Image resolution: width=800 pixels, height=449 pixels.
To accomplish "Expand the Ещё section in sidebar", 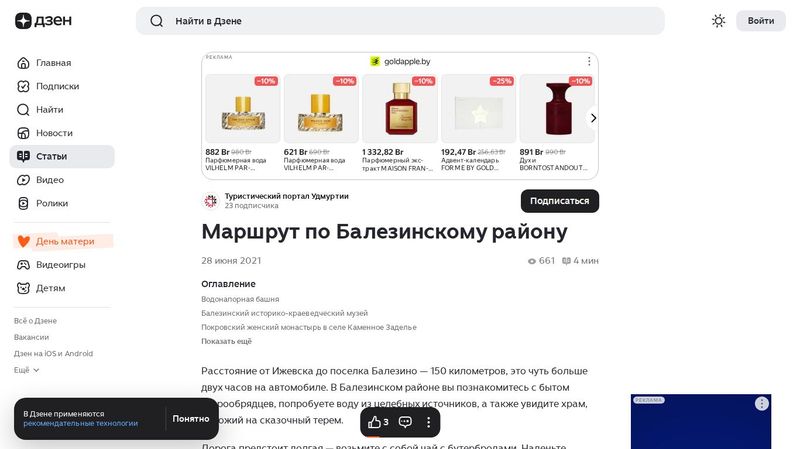I will tap(27, 370).
